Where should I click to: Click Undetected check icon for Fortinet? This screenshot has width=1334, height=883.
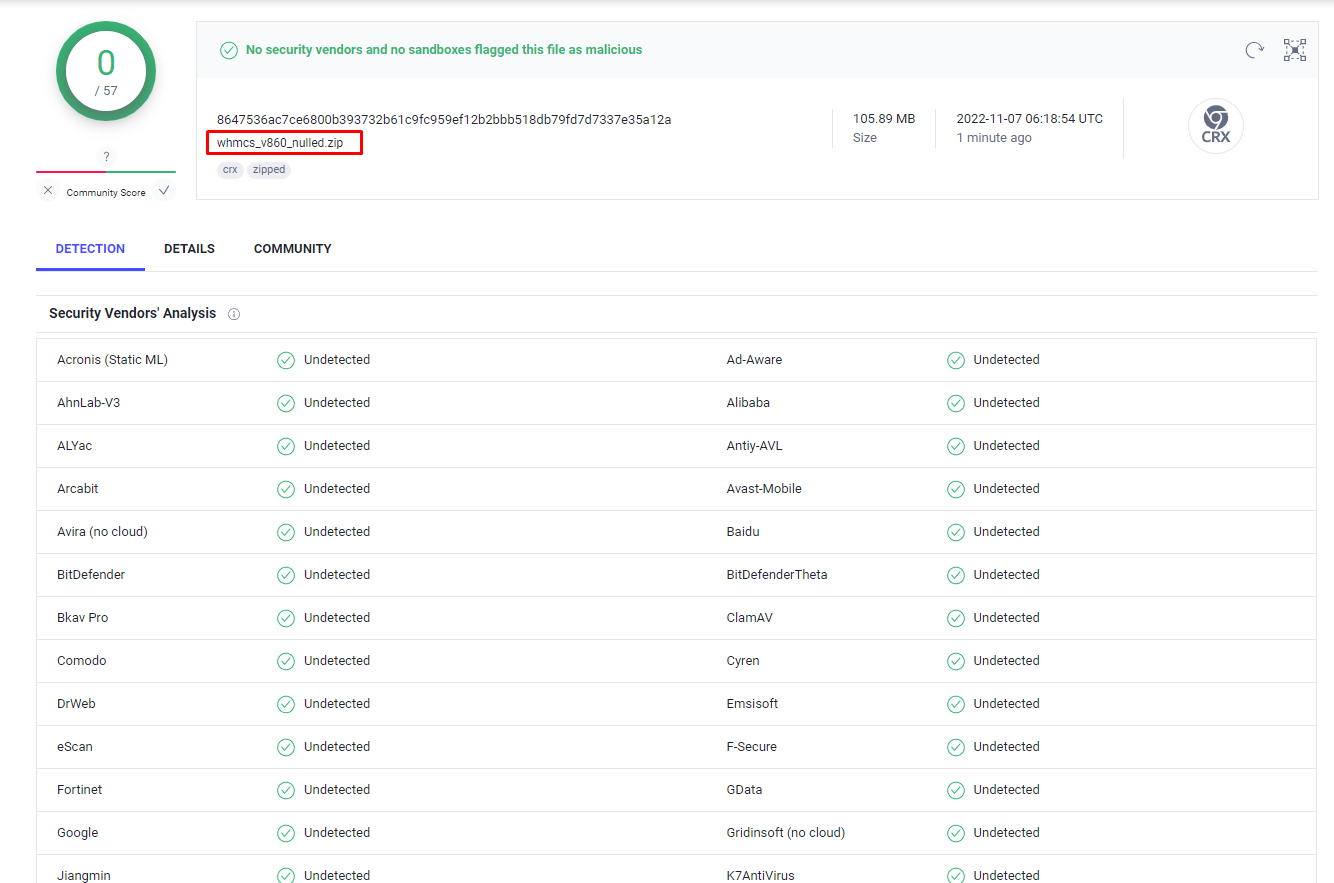click(x=286, y=790)
